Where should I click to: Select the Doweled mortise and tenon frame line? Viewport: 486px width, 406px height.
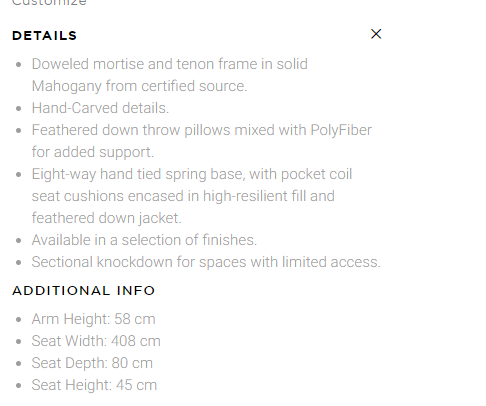(170, 64)
